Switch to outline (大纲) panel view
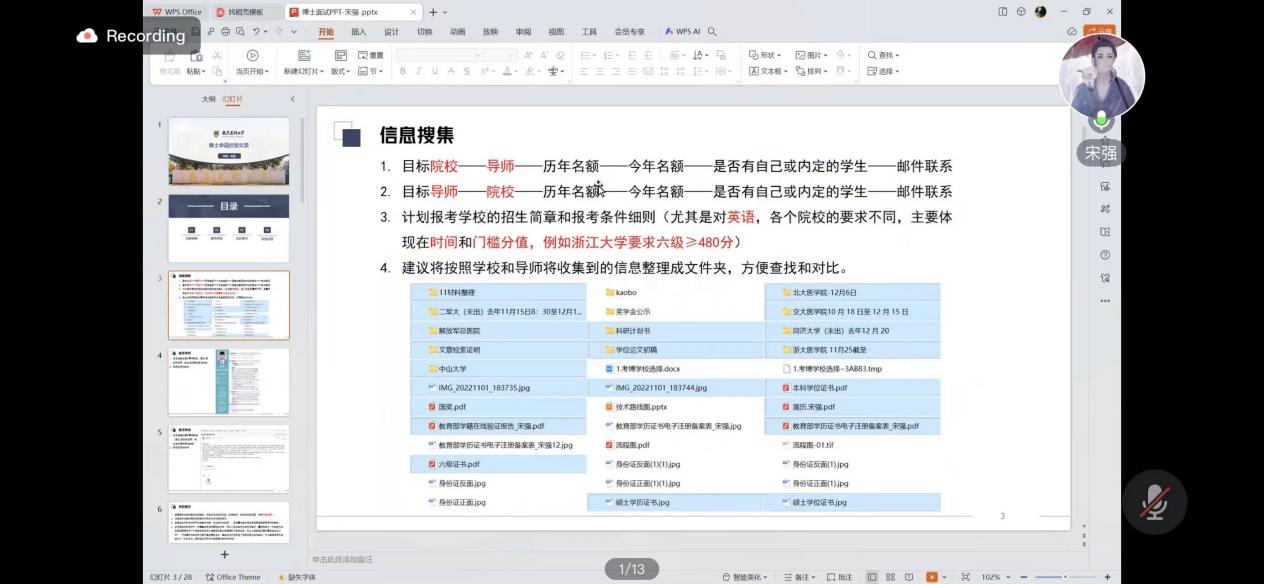Screen dimensions: 1264x584 [208, 99]
